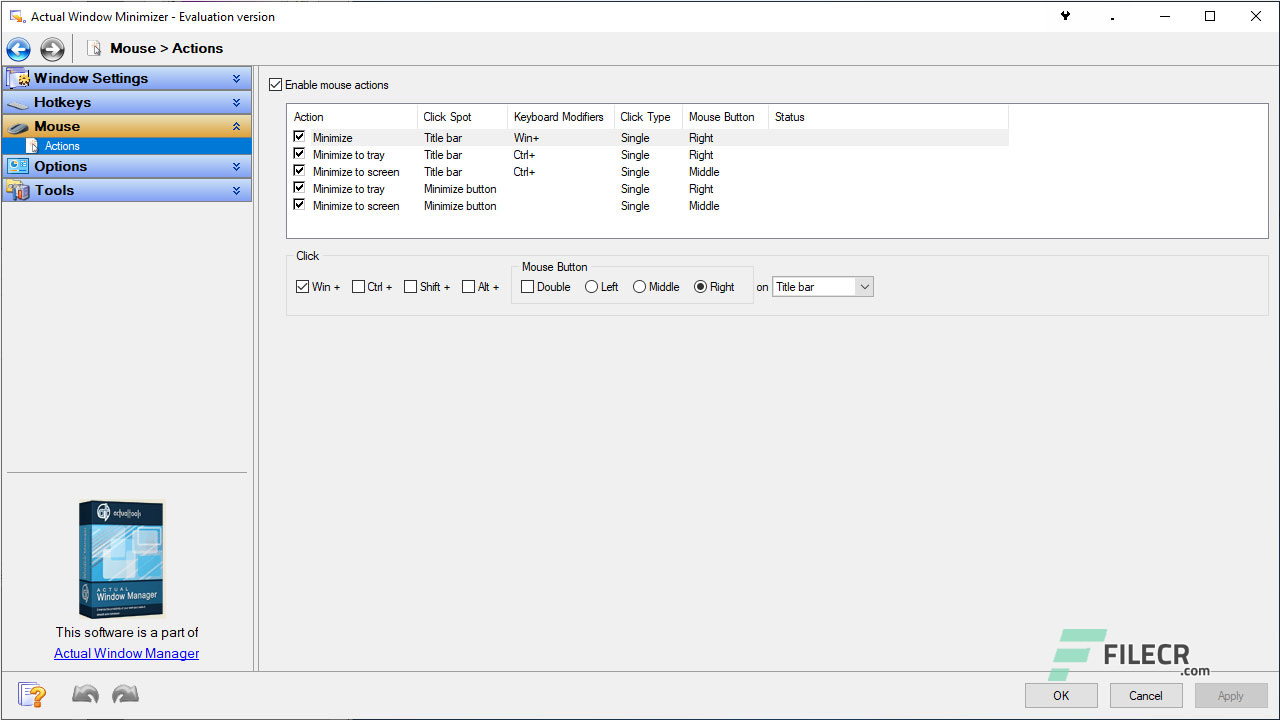Image resolution: width=1280 pixels, height=720 pixels.
Task: Click the pin icon in title bar
Action: [x=1066, y=16]
